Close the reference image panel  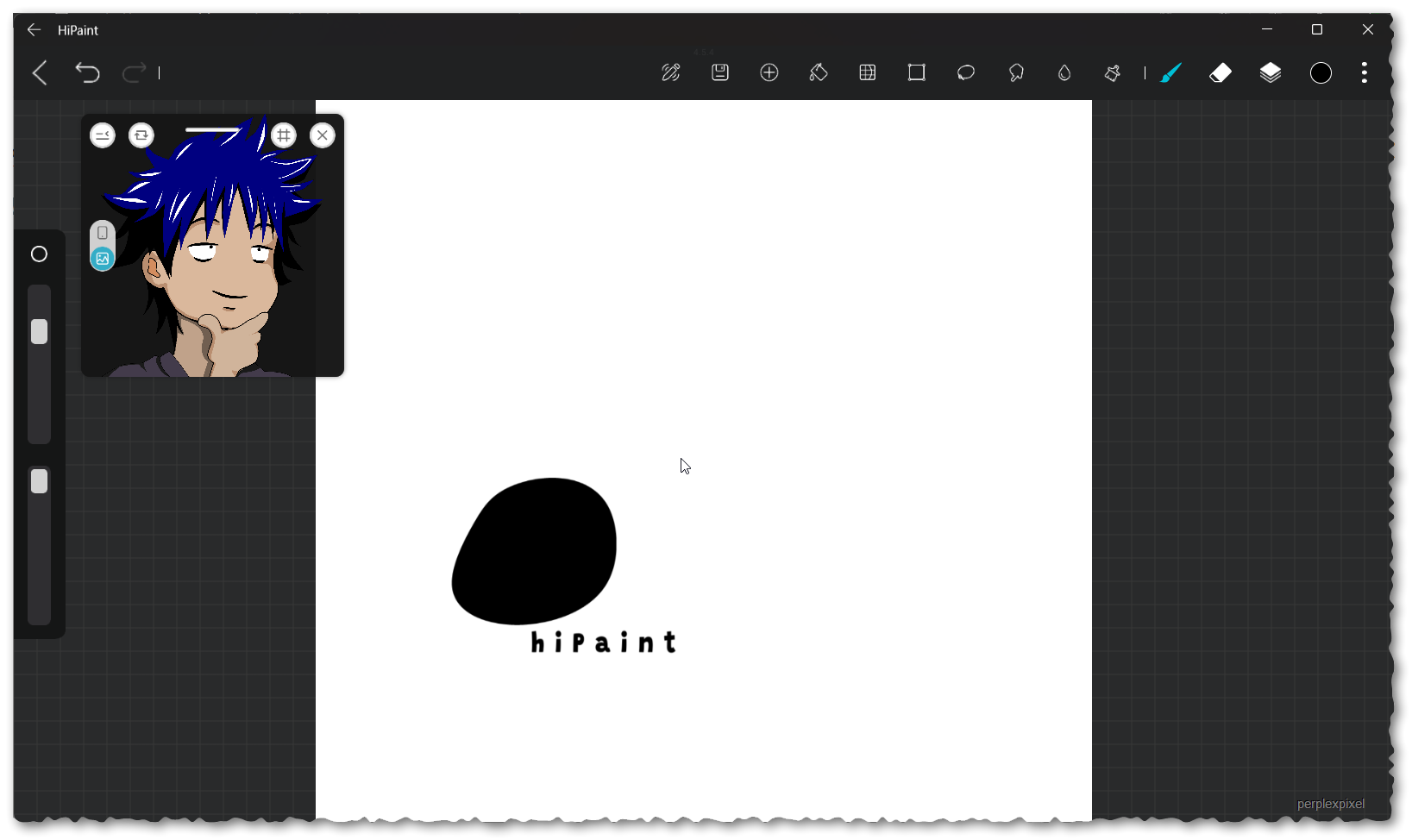323,135
